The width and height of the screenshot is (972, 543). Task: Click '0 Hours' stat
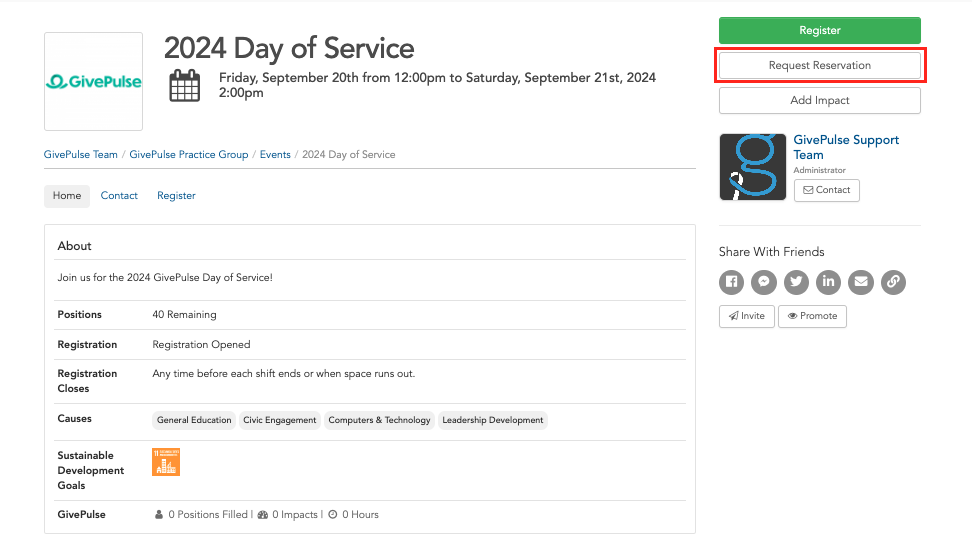tap(353, 514)
